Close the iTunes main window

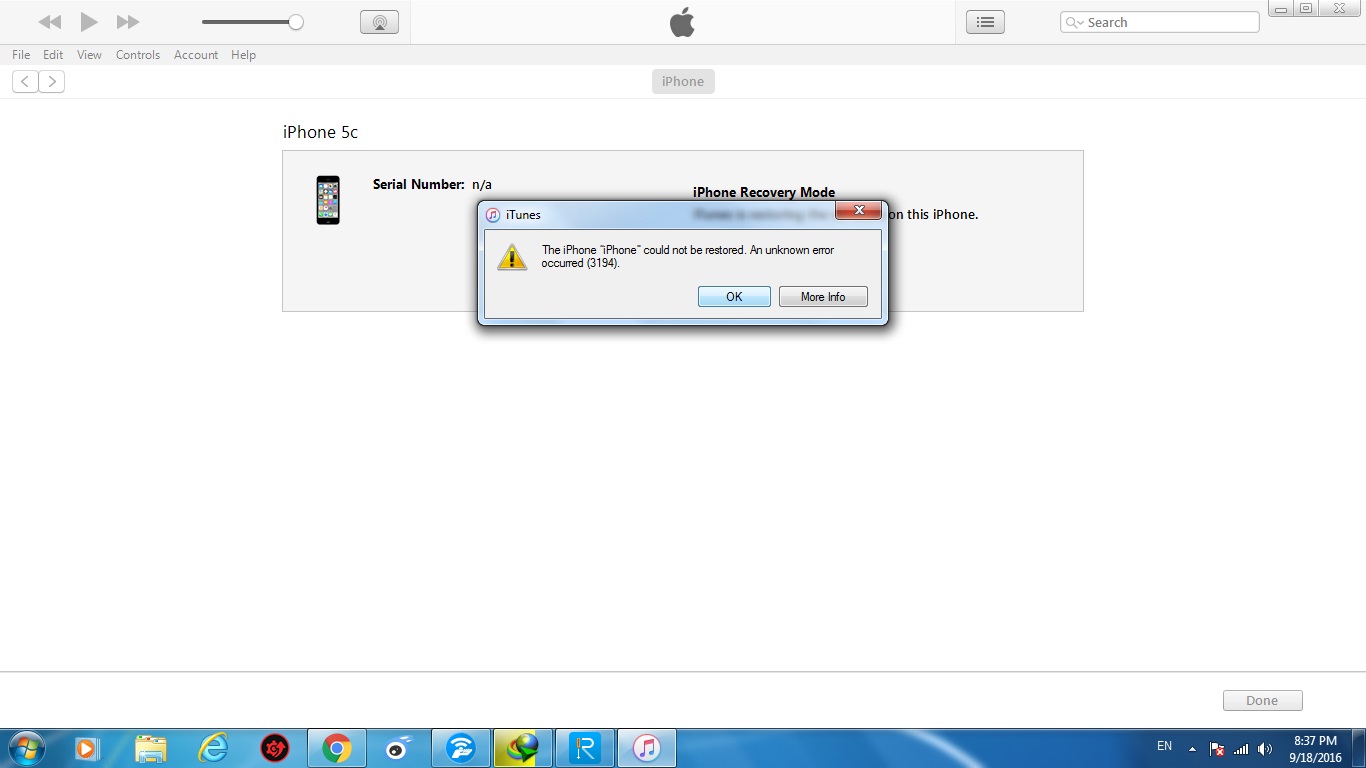pos(1340,8)
